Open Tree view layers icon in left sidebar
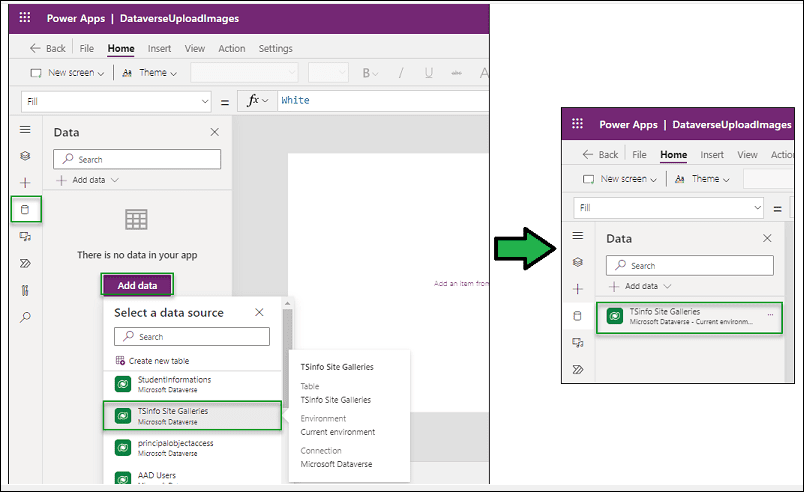804x492 pixels. [x=25, y=156]
